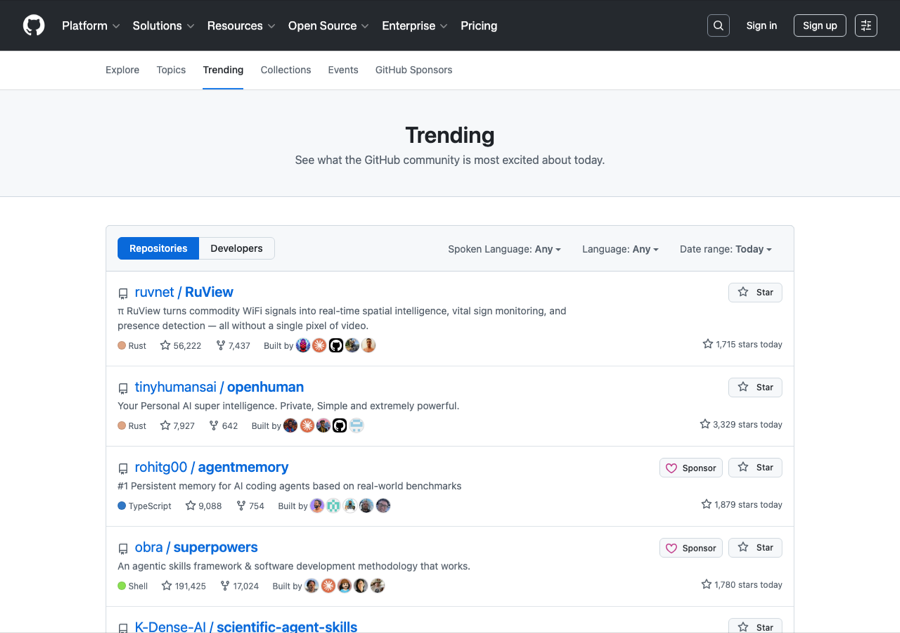This screenshot has width=900, height=633.
Task: Click the star count 56,222 for RuView
Action: (x=181, y=345)
